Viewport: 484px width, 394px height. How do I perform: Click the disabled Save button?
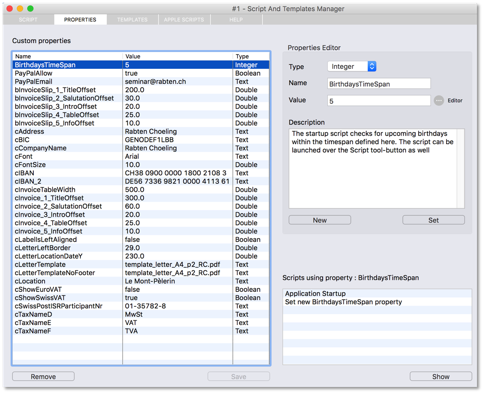[x=239, y=376]
